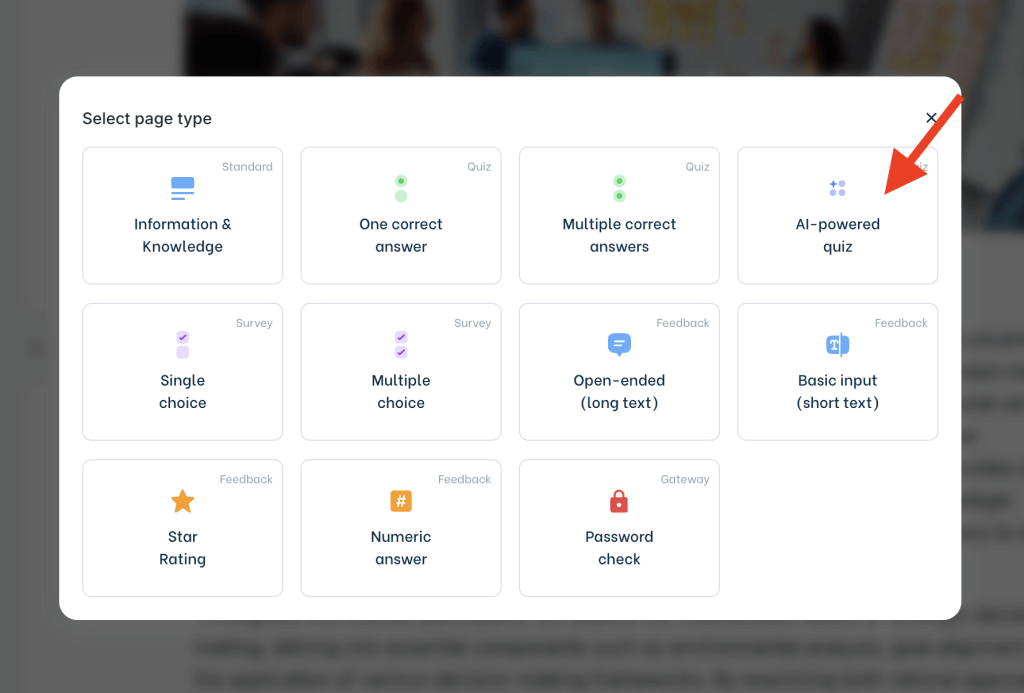1024x693 pixels.
Task: Close the Select page type dialog
Action: pos(931,118)
